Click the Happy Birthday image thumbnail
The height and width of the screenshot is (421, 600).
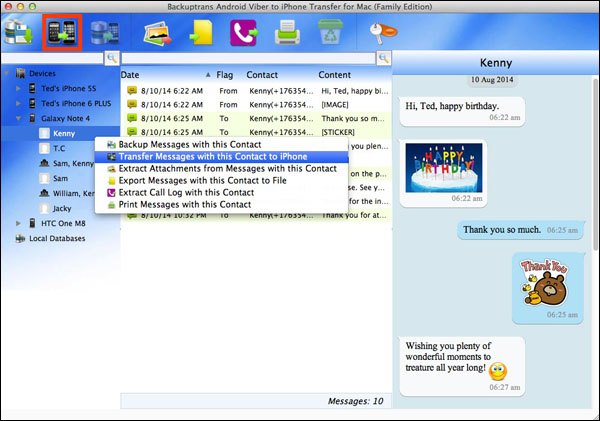tap(444, 168)
